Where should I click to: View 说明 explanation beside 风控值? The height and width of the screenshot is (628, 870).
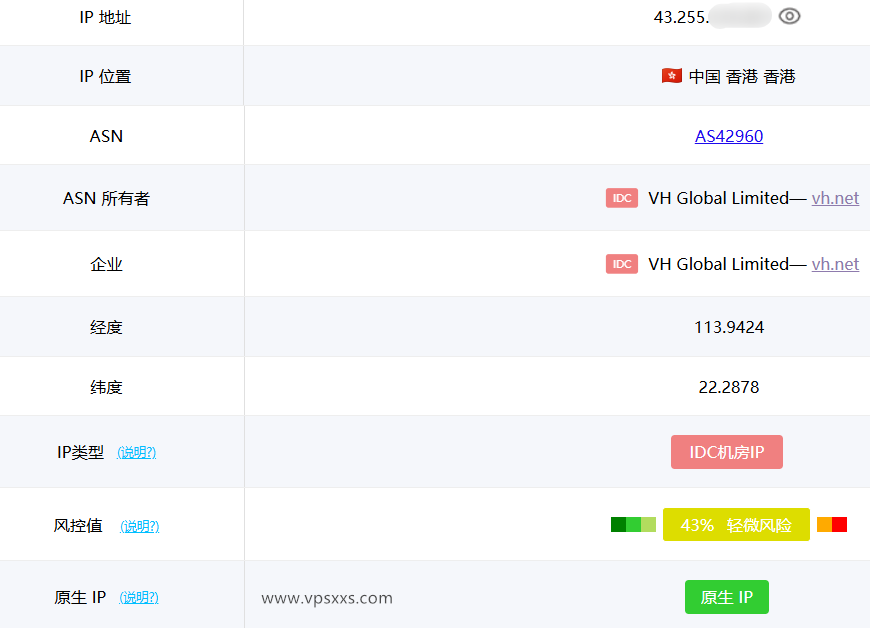tap(140, 526)
